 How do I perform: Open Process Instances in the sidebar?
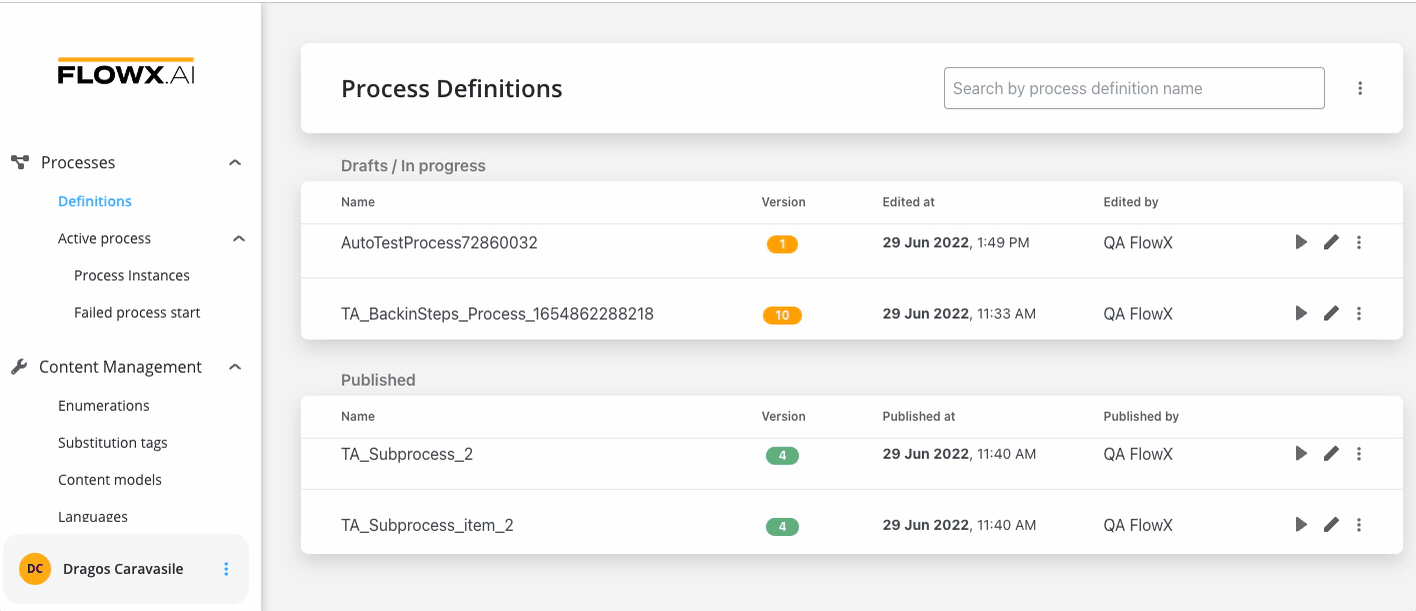point(132,275)
